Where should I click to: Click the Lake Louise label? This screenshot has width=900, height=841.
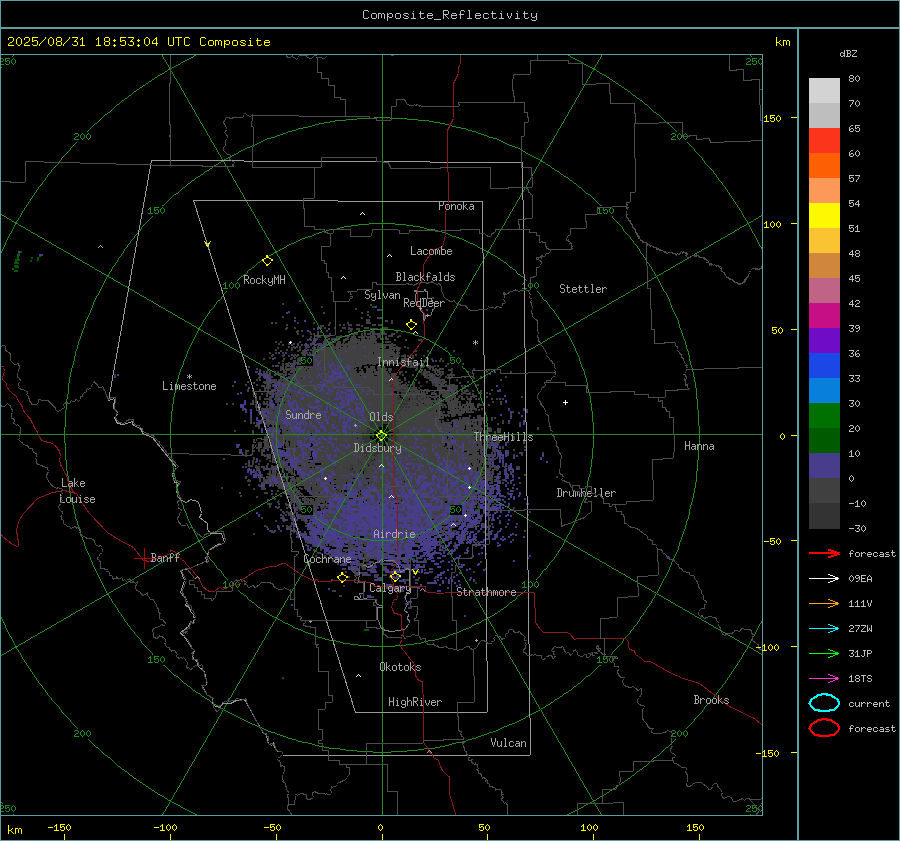click(77, 491)
